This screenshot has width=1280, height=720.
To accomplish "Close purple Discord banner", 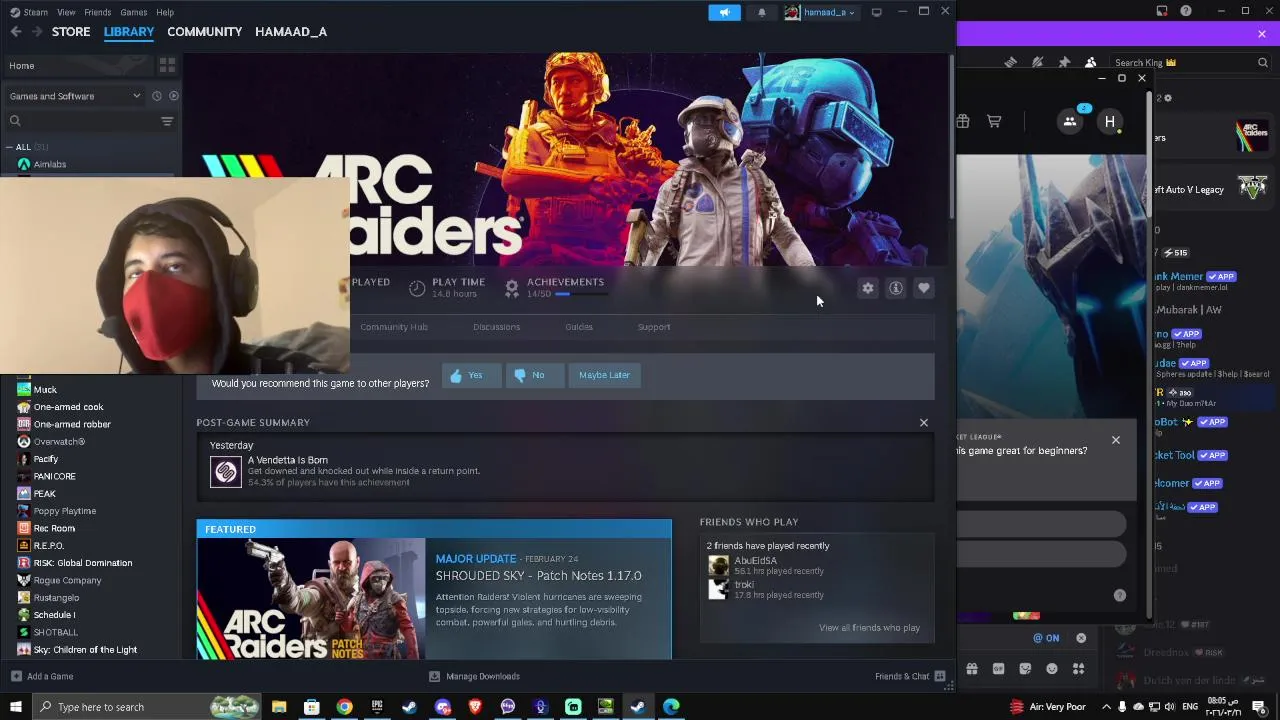I will pyautogui.click(x=1262, y=34).
